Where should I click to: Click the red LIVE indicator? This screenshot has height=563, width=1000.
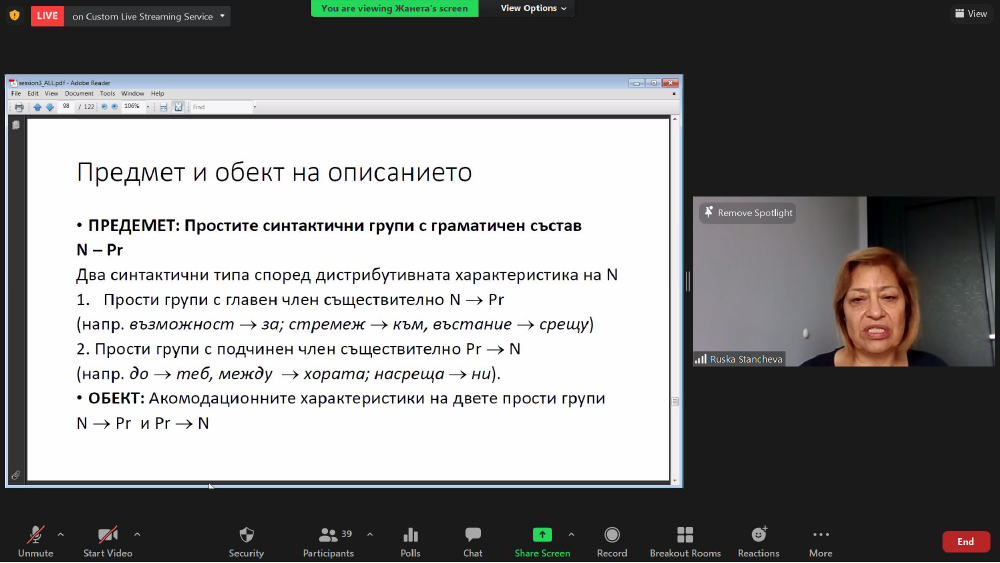(47, 16)
